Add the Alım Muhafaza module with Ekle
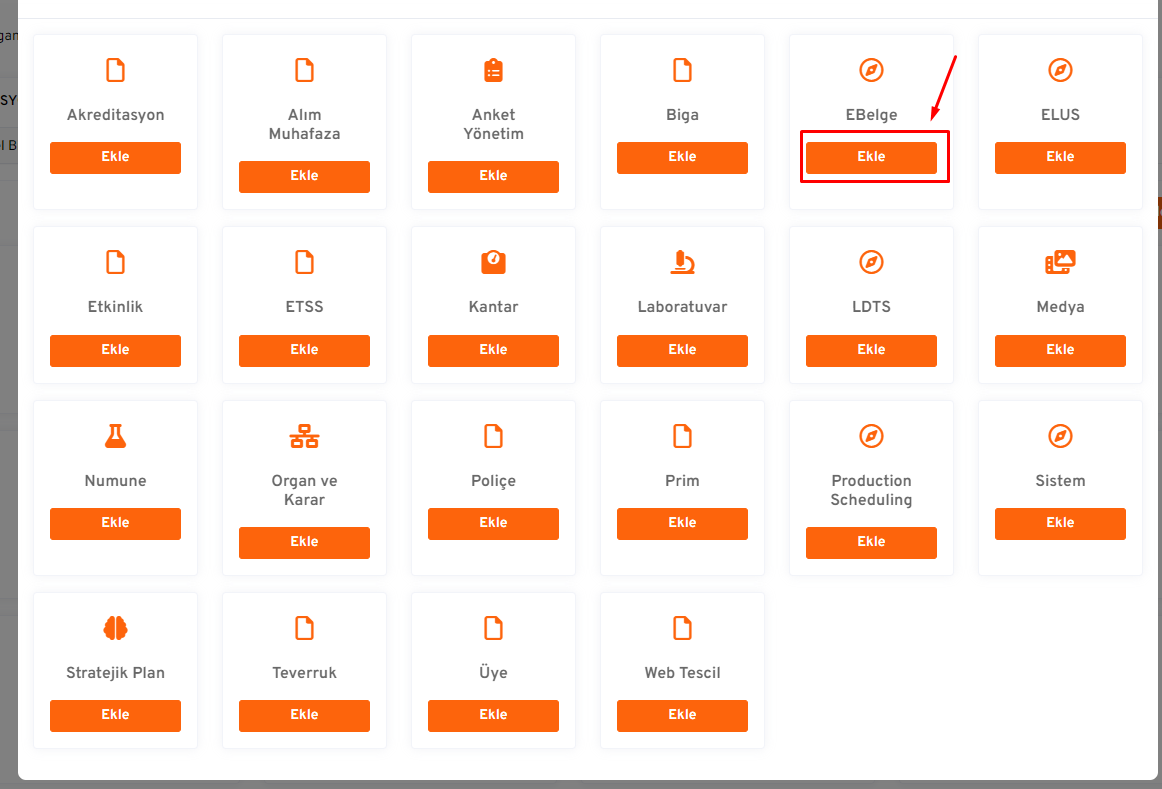 pyautogui.click(x=304, y=176)
